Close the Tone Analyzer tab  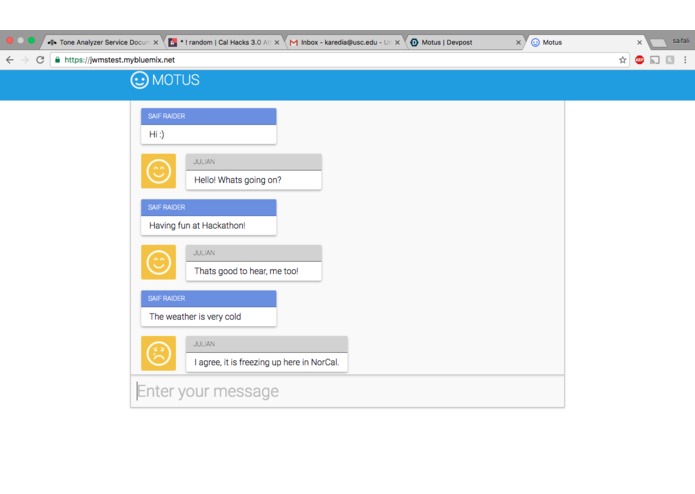click(156, 43)
